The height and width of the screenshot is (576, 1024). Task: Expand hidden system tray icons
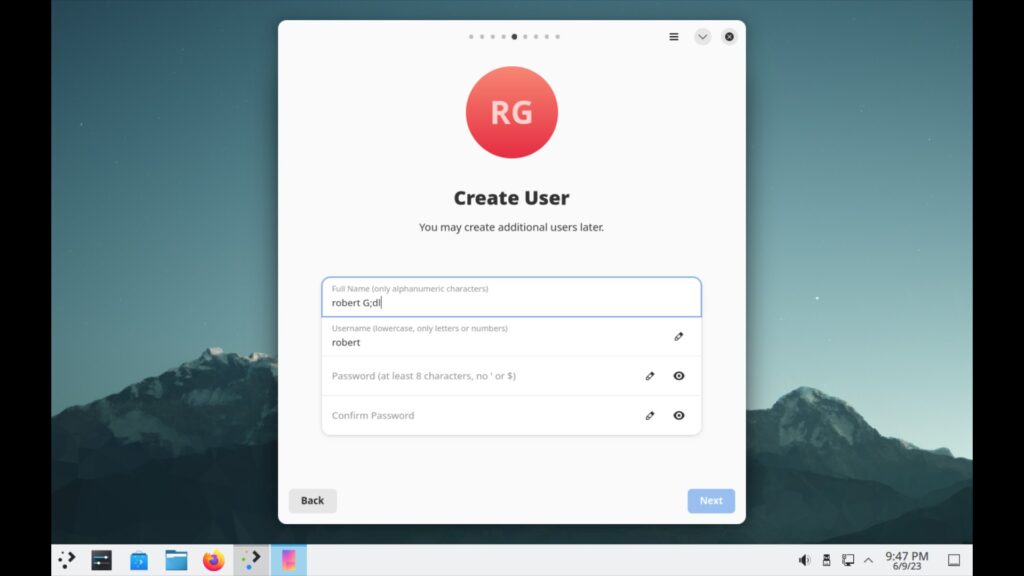(x=869, y=560)
